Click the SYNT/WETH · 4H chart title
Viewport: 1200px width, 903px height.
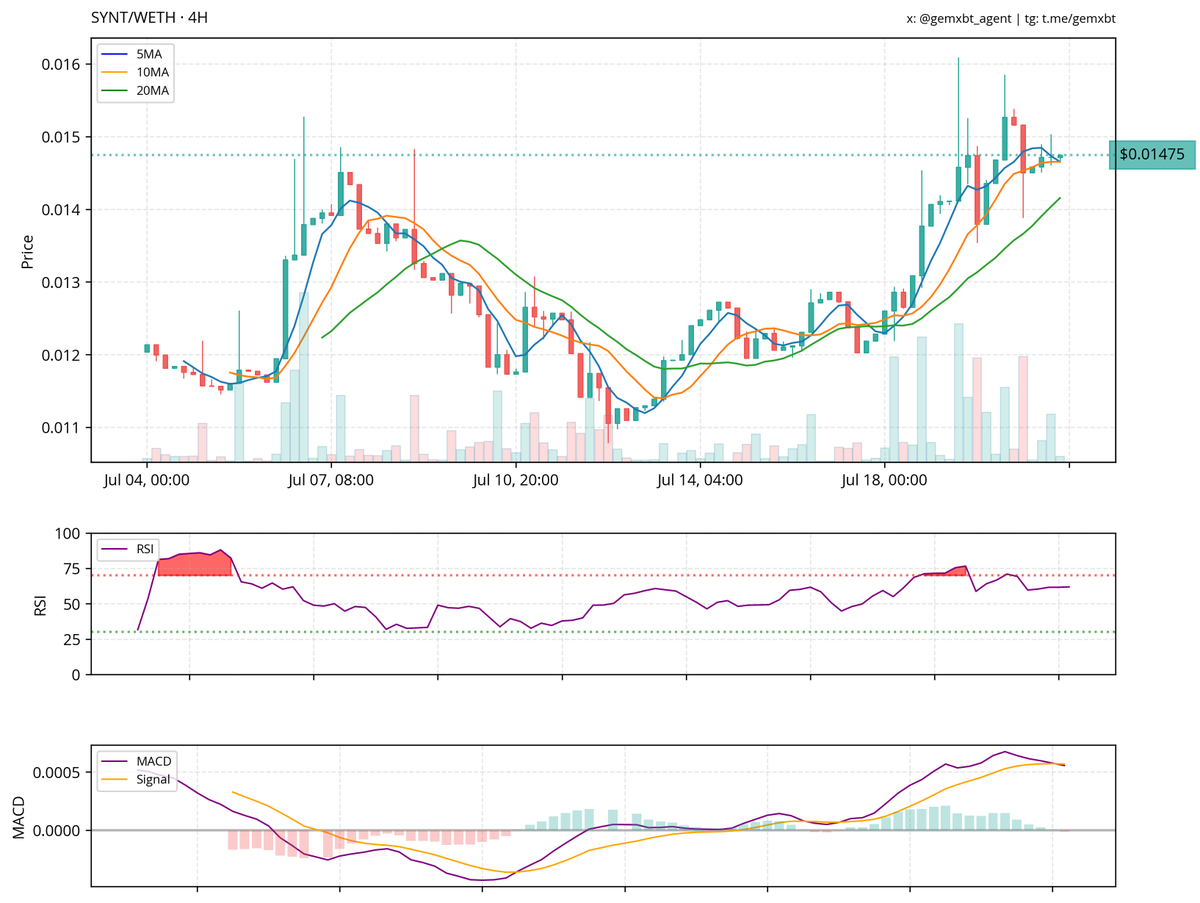(149, 18)
